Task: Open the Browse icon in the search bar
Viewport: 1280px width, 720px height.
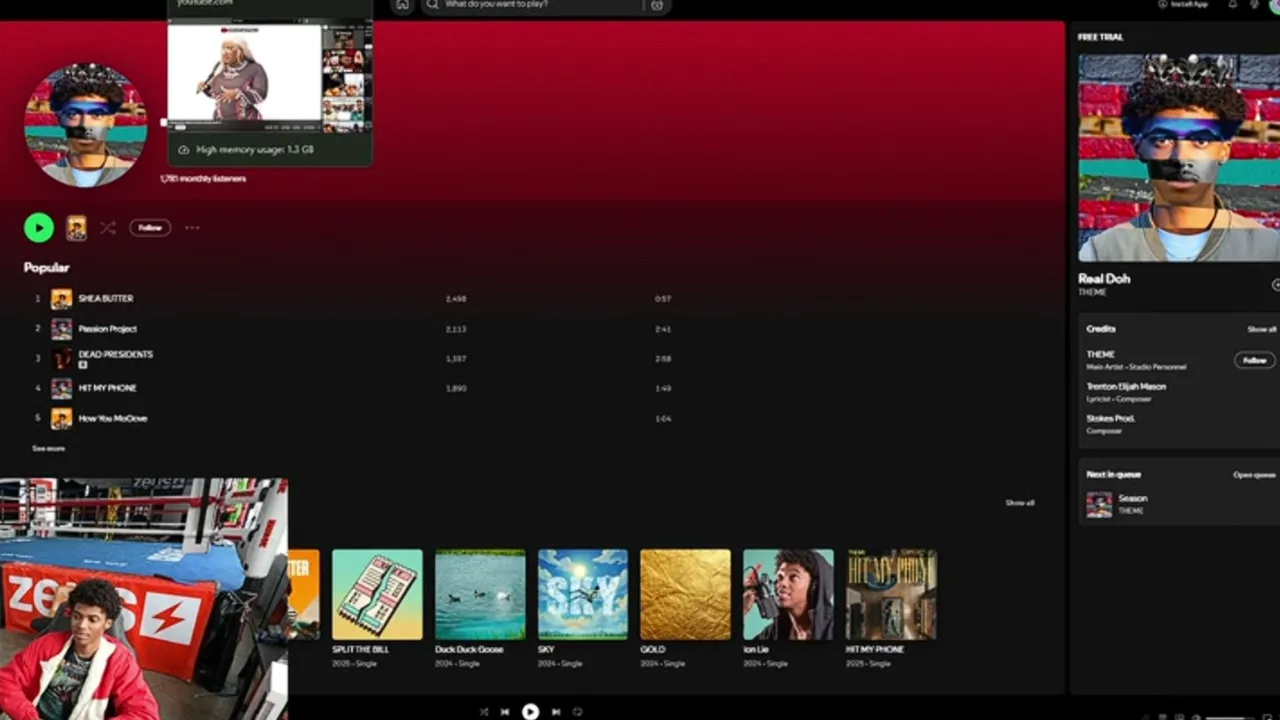Action: (x=657, y=5)
